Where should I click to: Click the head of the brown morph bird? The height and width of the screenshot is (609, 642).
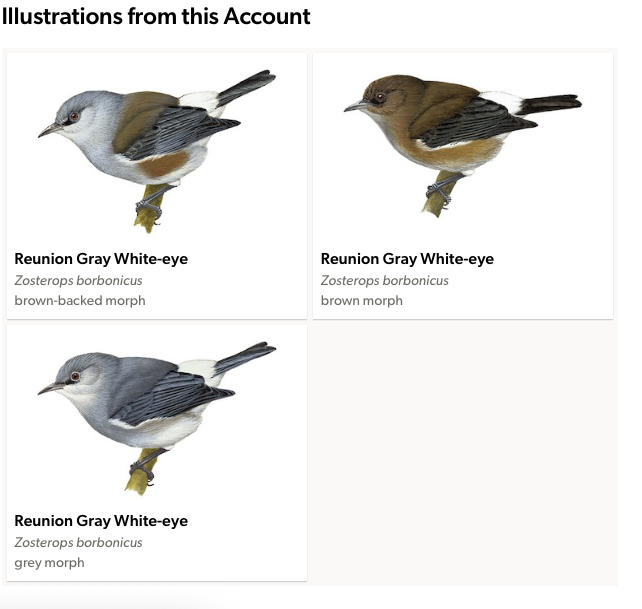(381, 93)
